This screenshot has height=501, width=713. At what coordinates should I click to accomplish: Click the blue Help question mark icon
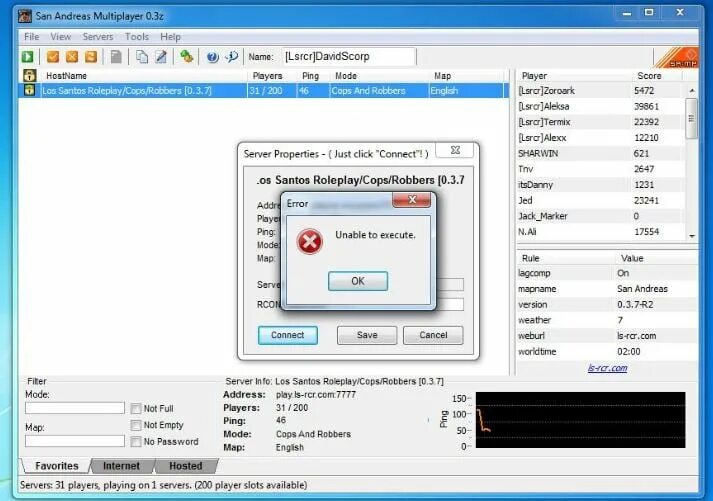click(x=212, y=57)
